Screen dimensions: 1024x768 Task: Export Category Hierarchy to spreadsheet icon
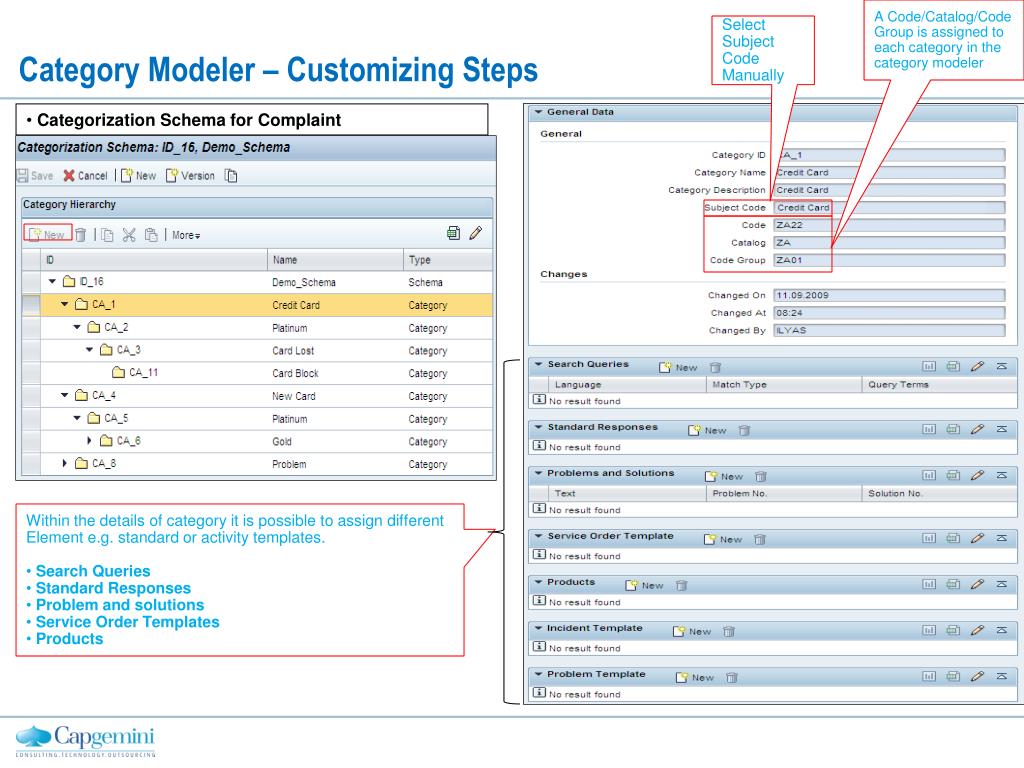[x=454, y=233]
